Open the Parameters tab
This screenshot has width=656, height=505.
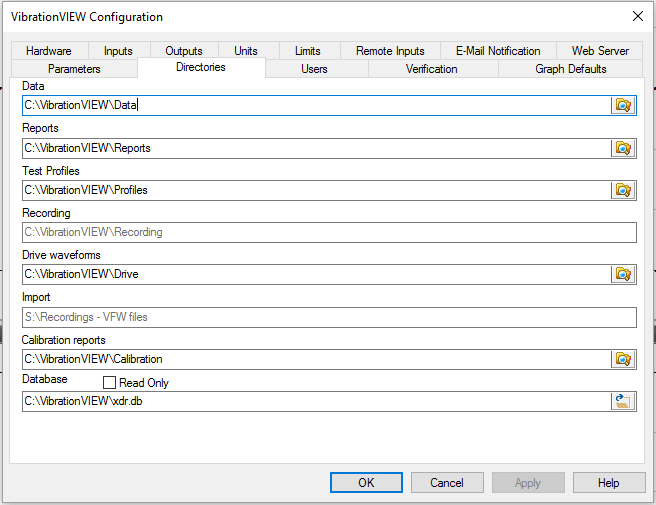(x=74, y=69)
